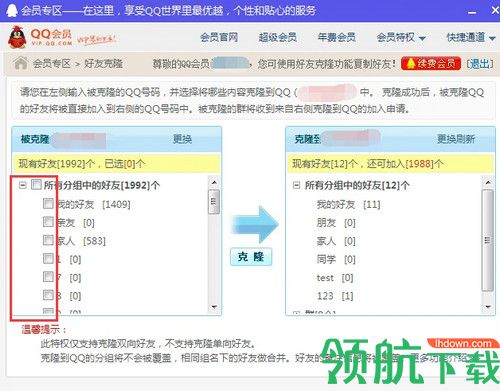Click the 克隆 button
The width and height of the screenshot is (500, 391).
[251, 257]
